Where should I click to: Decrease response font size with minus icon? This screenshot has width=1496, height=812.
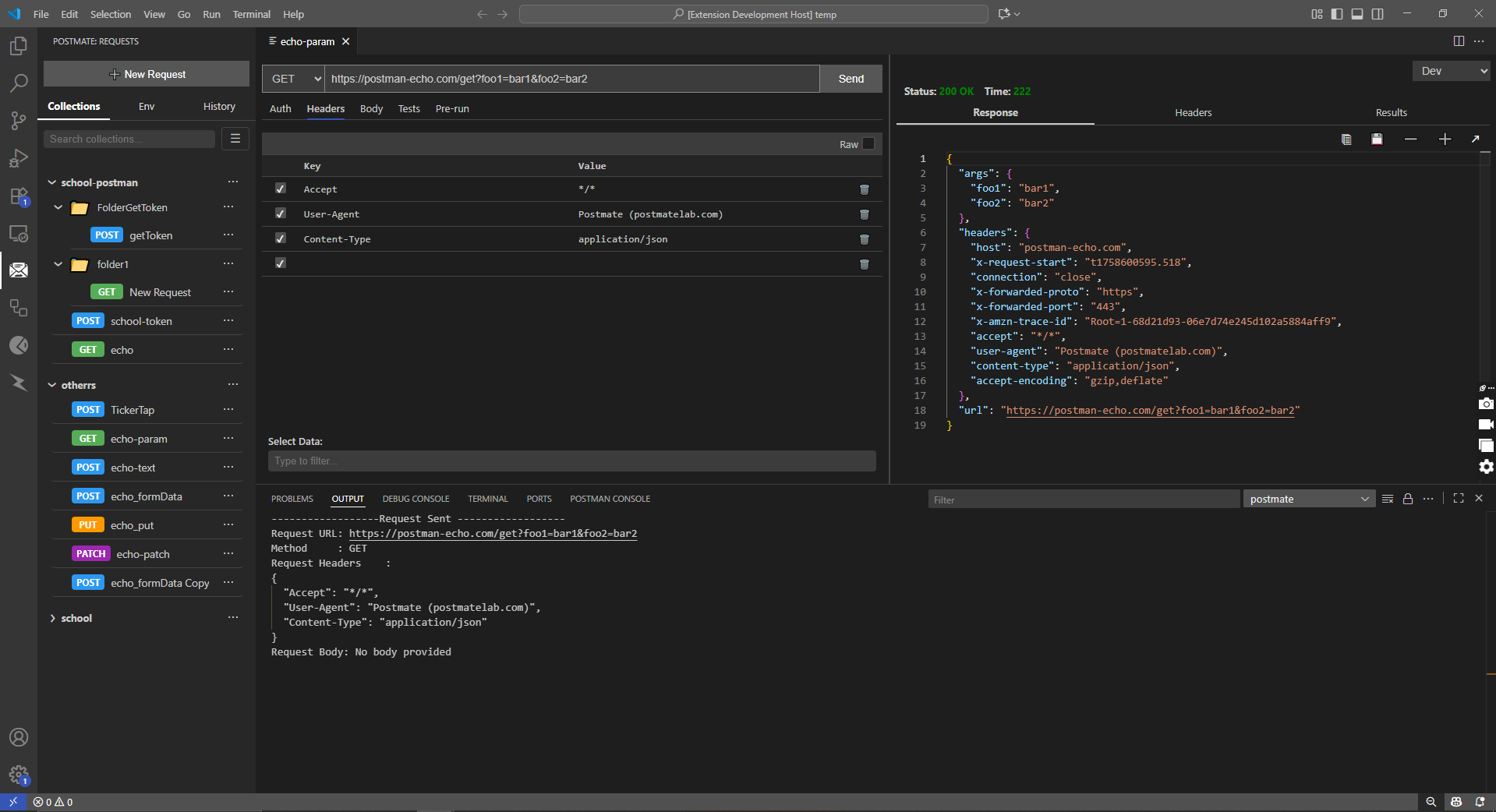pos(1410,139)
